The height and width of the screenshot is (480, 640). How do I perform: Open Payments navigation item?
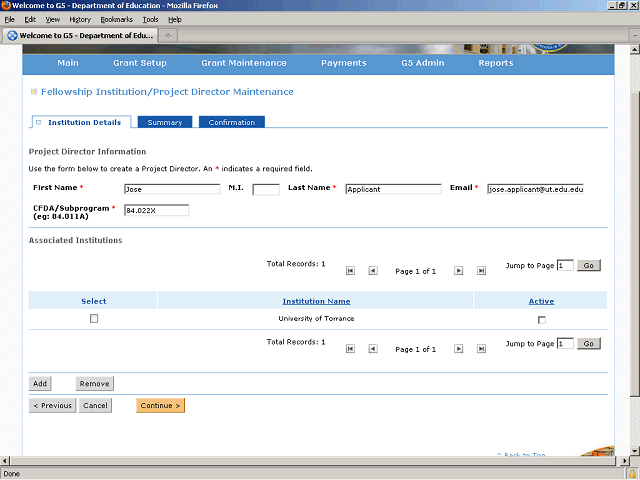(344, 63)
